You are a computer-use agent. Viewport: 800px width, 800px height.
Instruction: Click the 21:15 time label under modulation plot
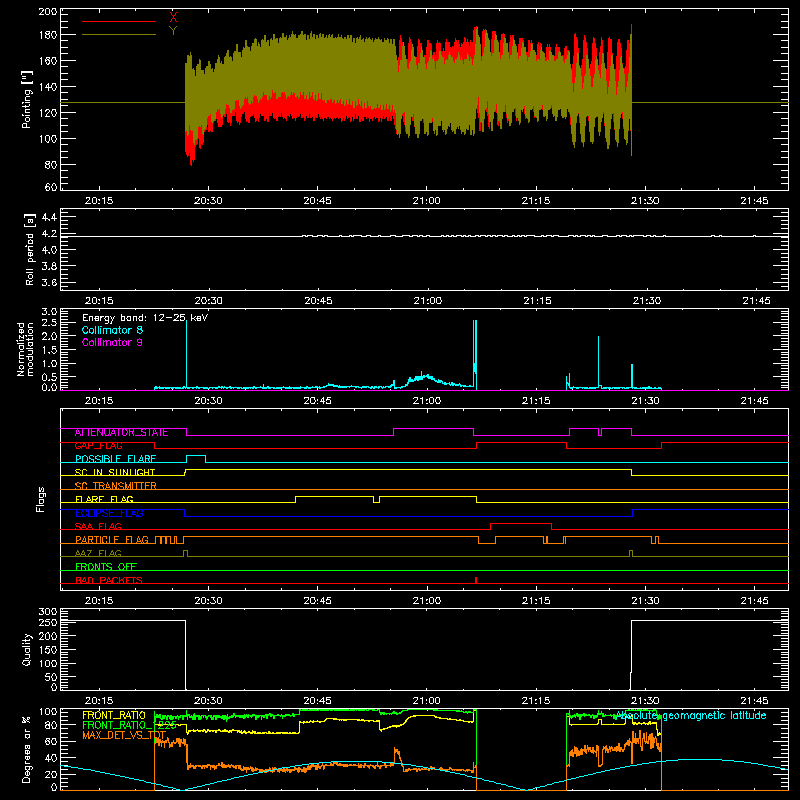[x=536, y=401]
